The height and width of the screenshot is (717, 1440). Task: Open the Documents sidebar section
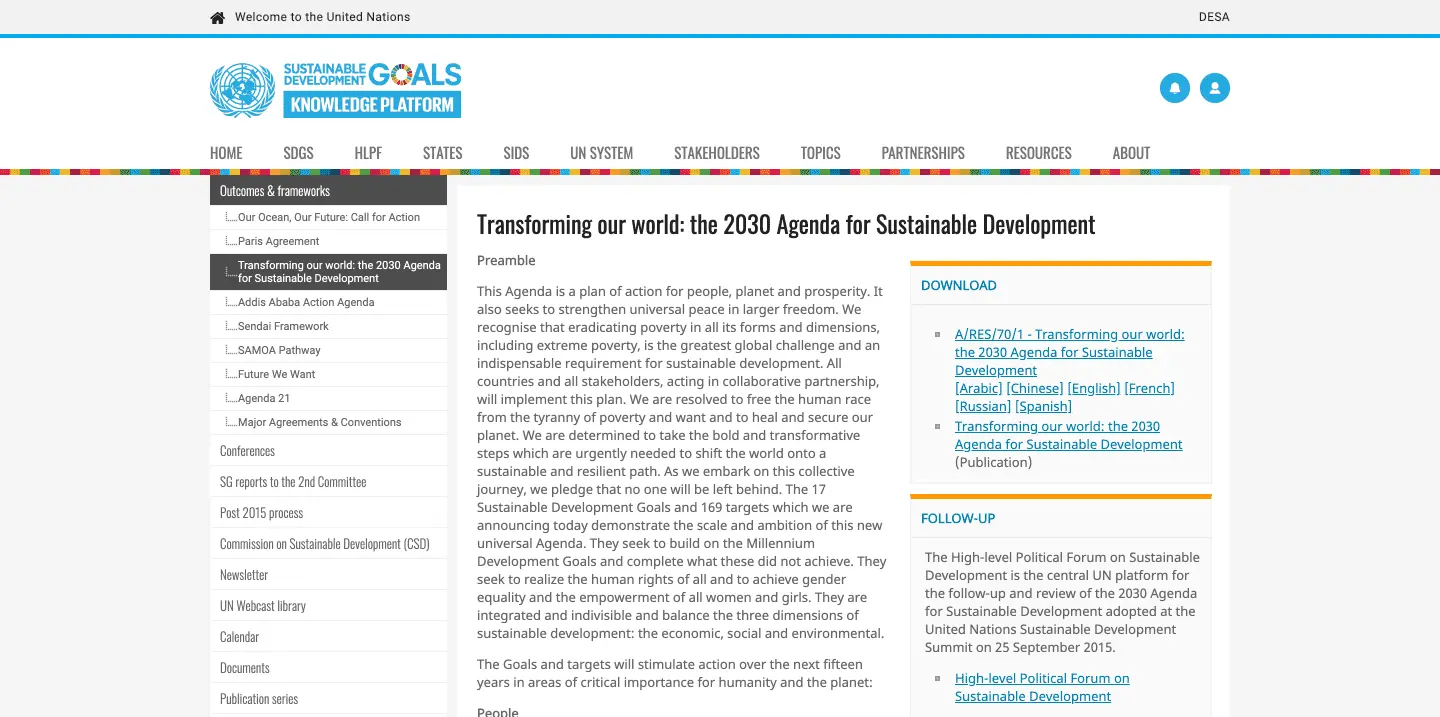point(328,668)
